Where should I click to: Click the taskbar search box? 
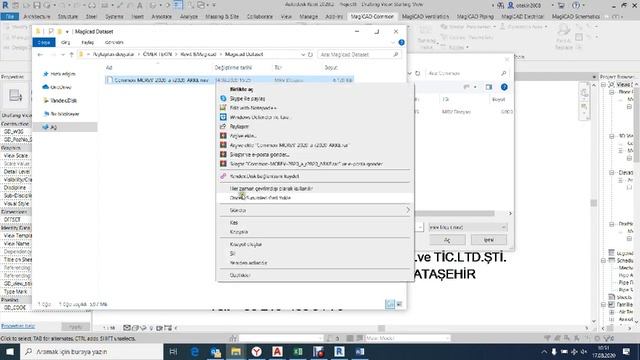pos(91,351)
